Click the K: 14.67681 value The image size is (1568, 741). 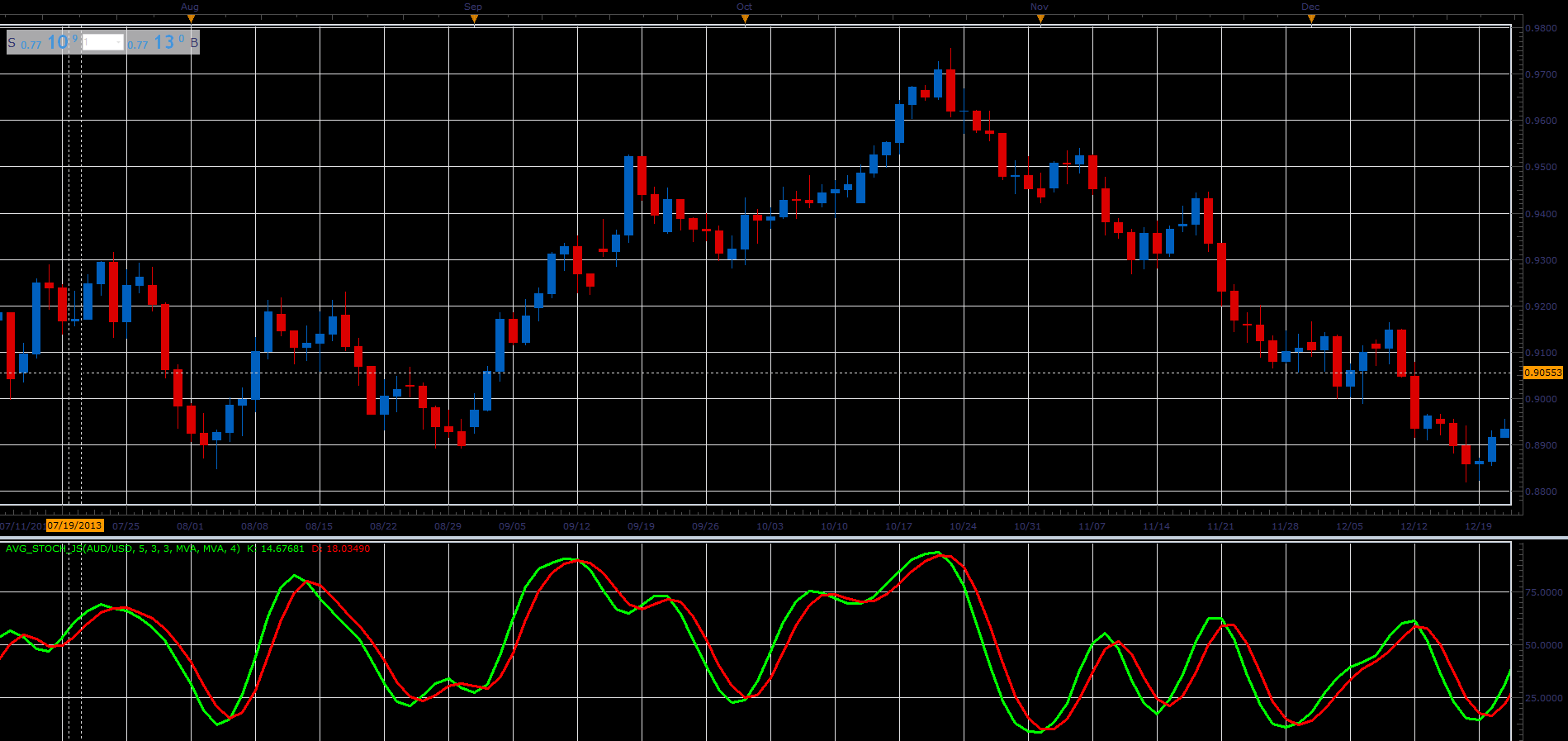tap(276, 549)
